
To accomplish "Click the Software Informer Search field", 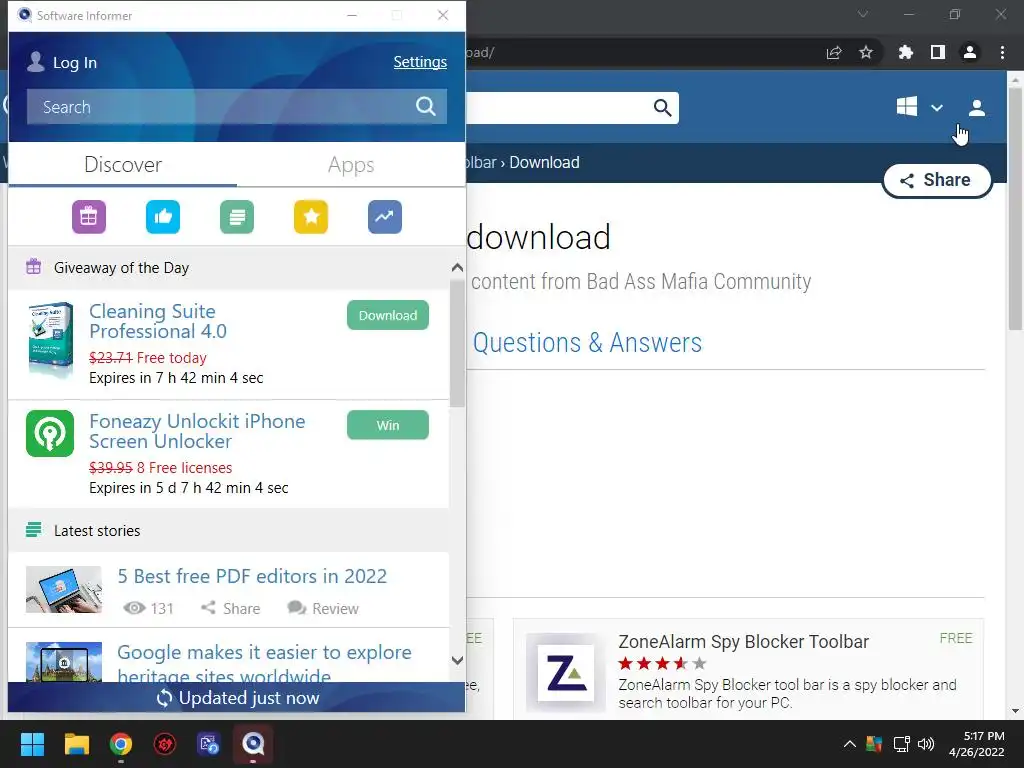I will pyautogui.click(x=236, y=106).
